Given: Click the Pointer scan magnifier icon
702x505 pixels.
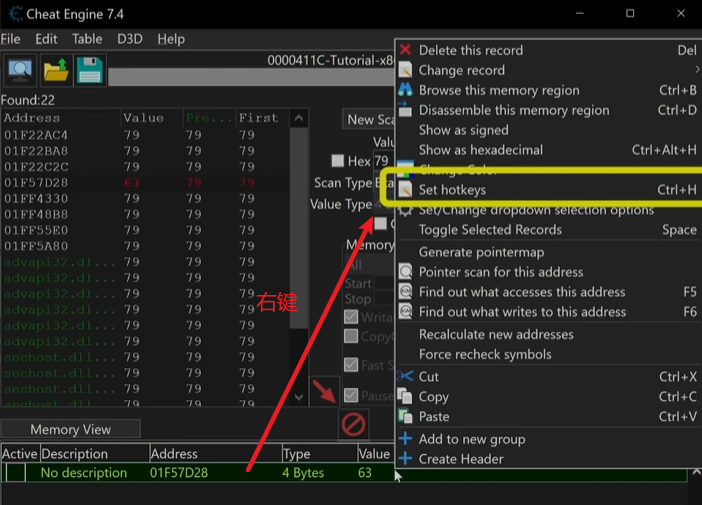Looking at the screenshot, I should click(x=405, y=272).
